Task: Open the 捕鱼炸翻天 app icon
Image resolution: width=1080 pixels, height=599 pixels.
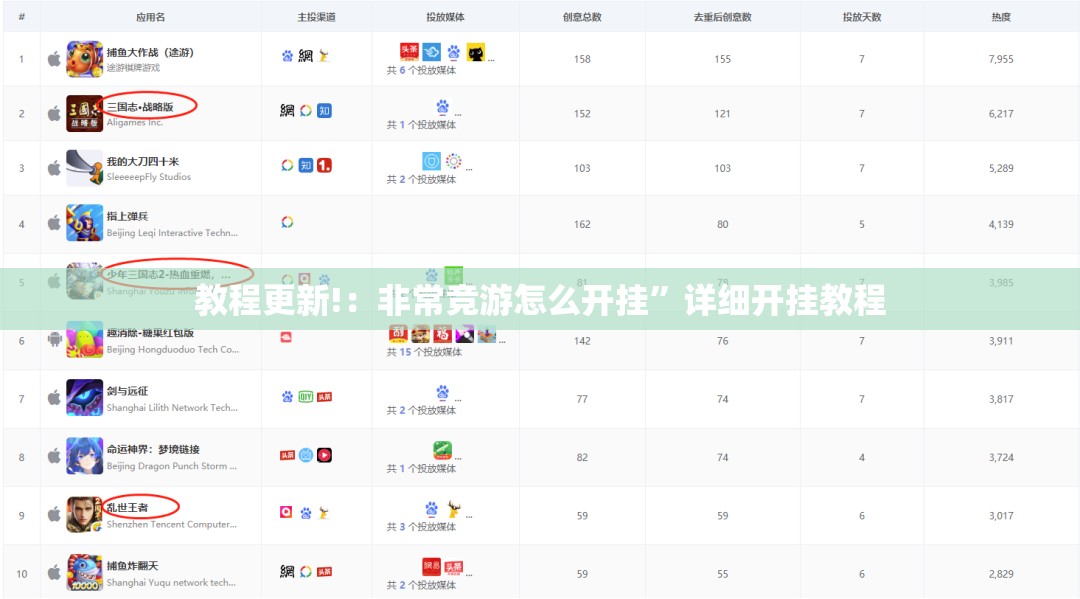Action: pos(84,573)
